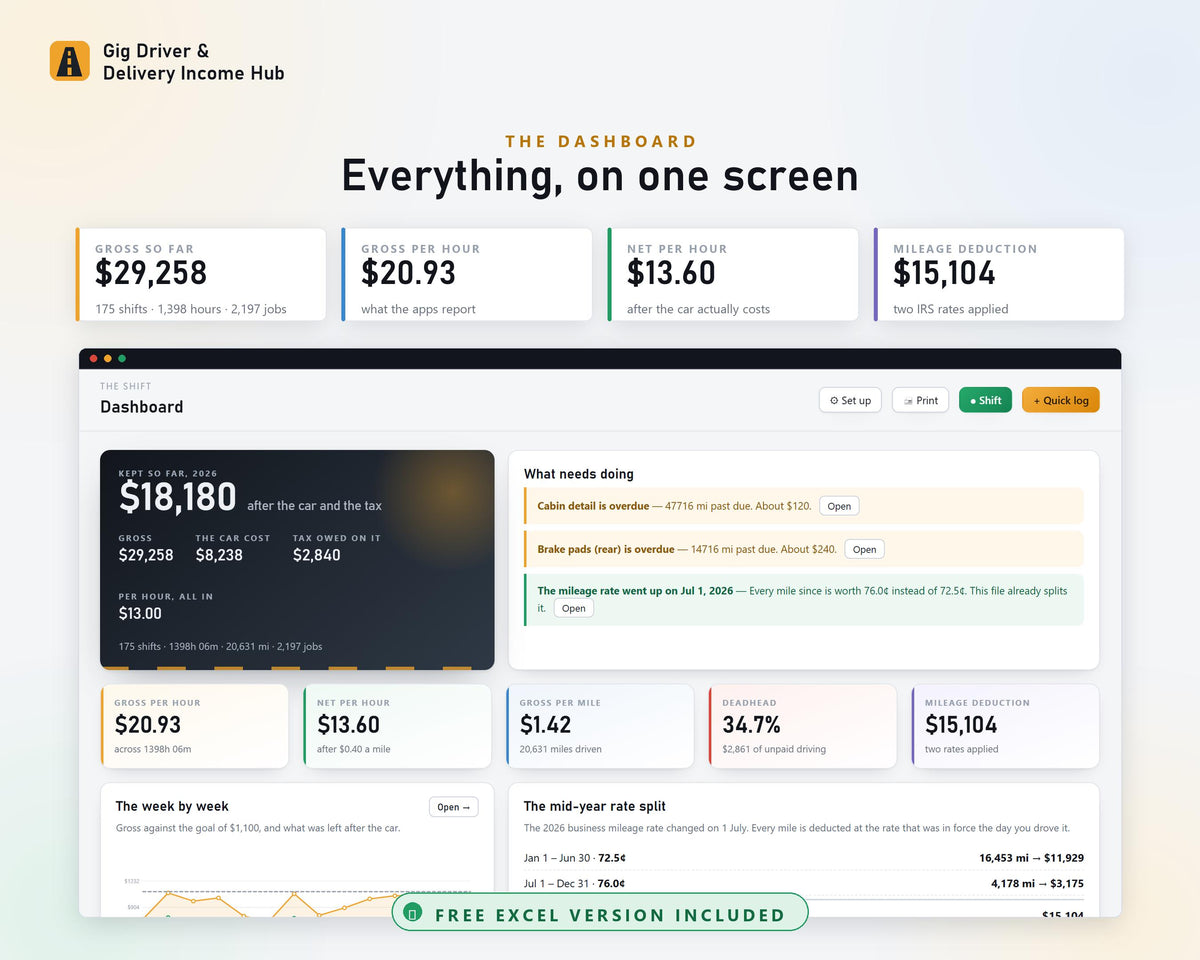The width and height of the screenshot is (1200, 960).
Task: Click the 175 shifts · 1,398 hours · 2,197 jobs text
Action: point(191,309)
